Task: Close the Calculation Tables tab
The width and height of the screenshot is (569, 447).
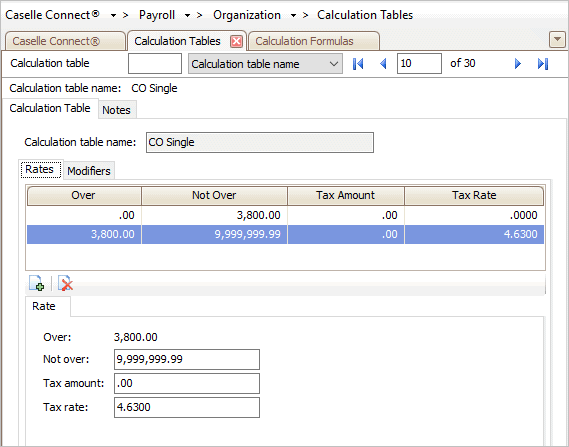Action: [236, 41]
